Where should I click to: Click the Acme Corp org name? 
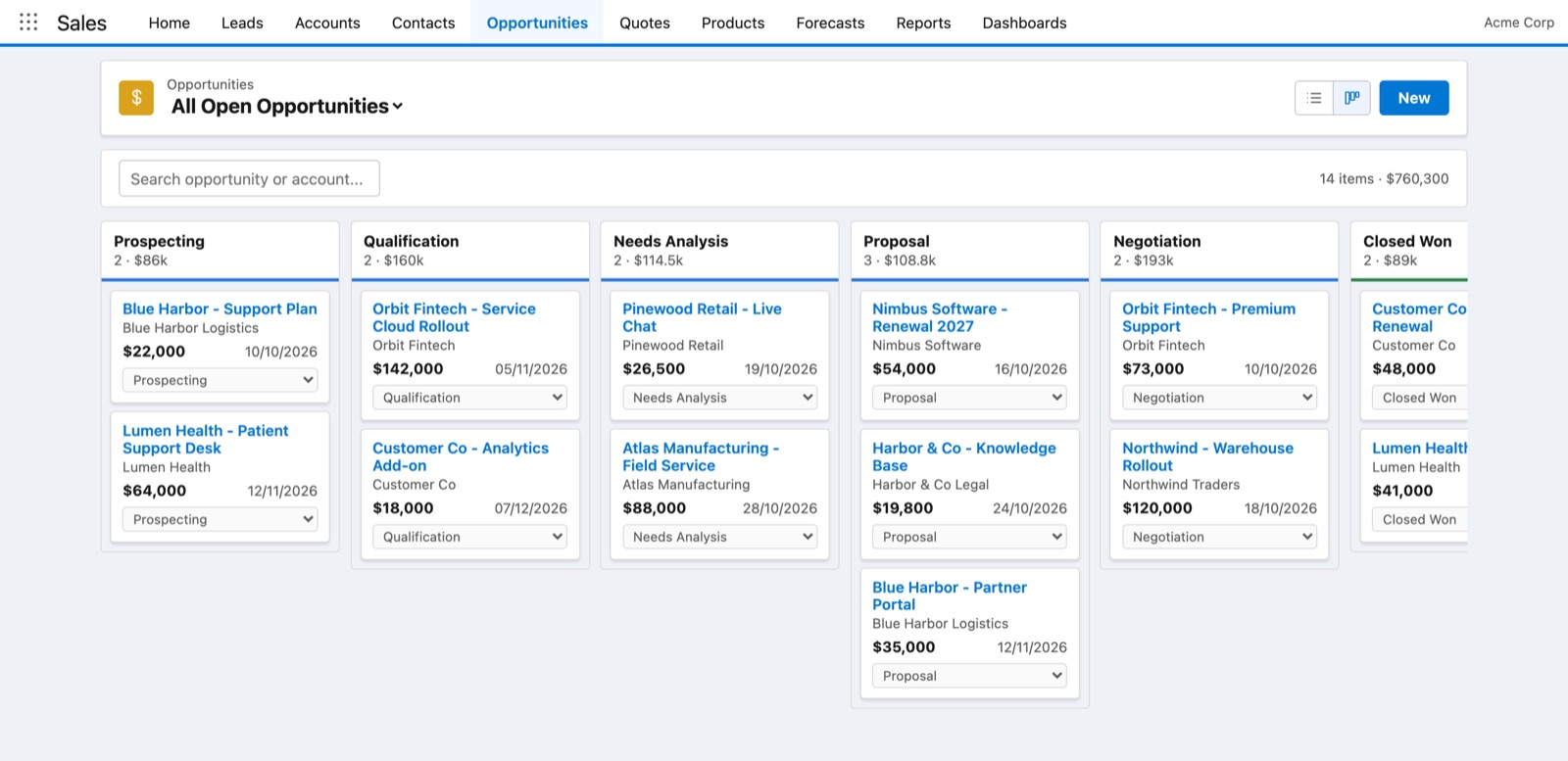pos(1518,23)
